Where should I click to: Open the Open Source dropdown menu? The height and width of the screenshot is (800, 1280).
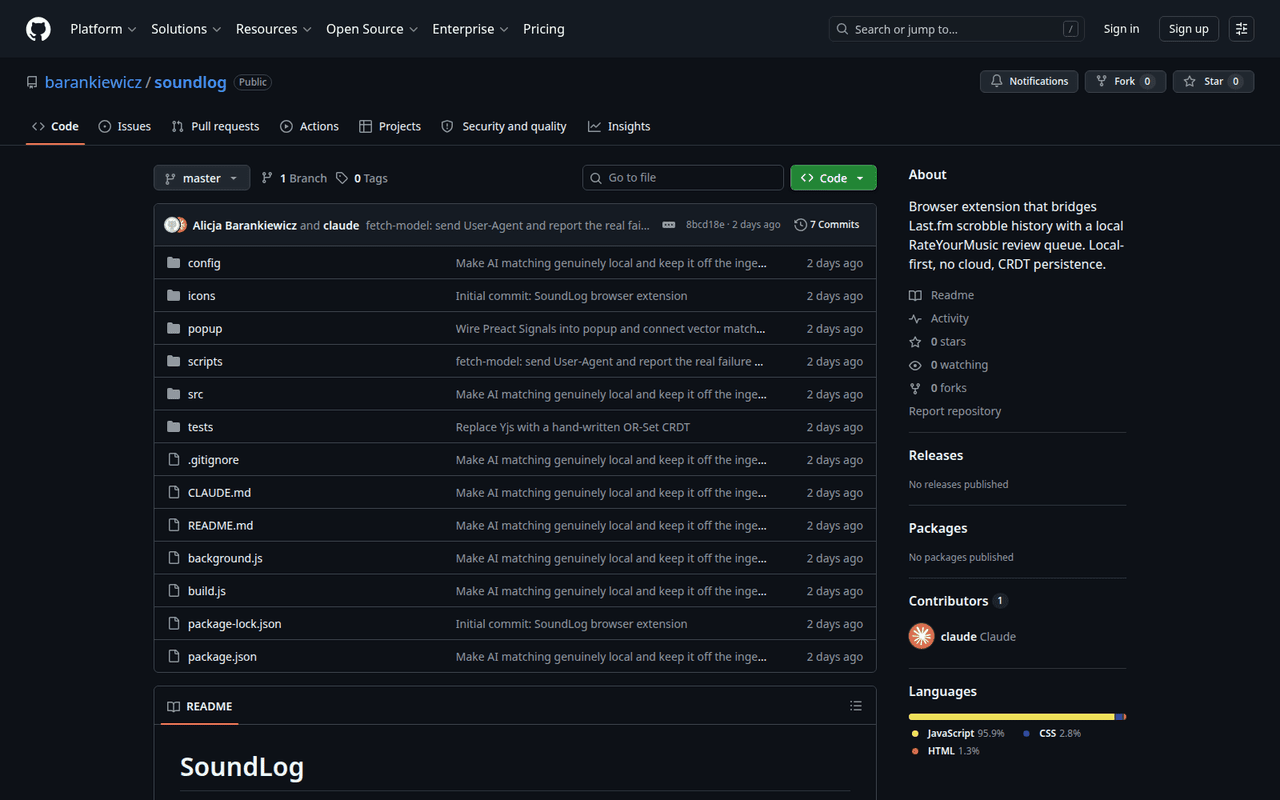pyautogui.click(x=371, y=29)
